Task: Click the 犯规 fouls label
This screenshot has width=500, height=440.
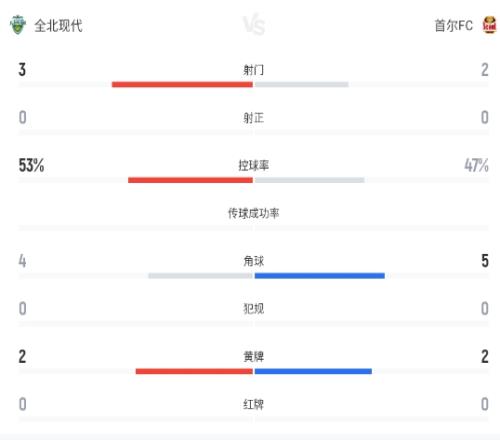Action: pos(253,309)
